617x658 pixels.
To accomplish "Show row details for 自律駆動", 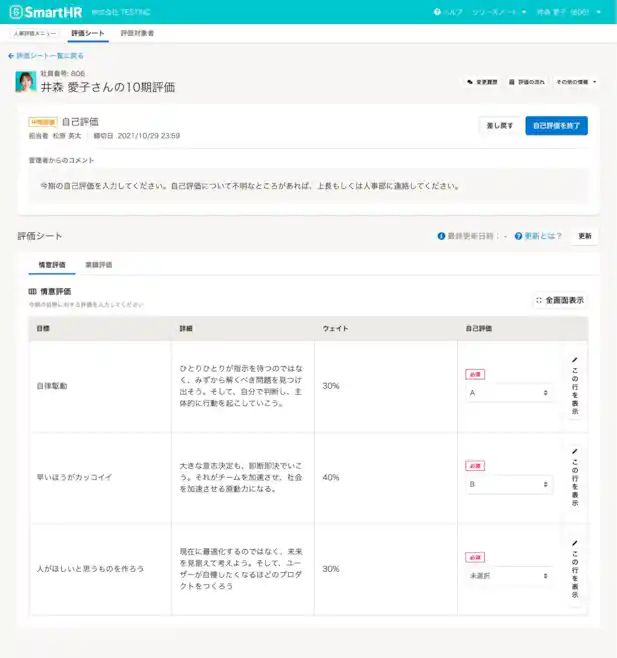I will (575, 386).
